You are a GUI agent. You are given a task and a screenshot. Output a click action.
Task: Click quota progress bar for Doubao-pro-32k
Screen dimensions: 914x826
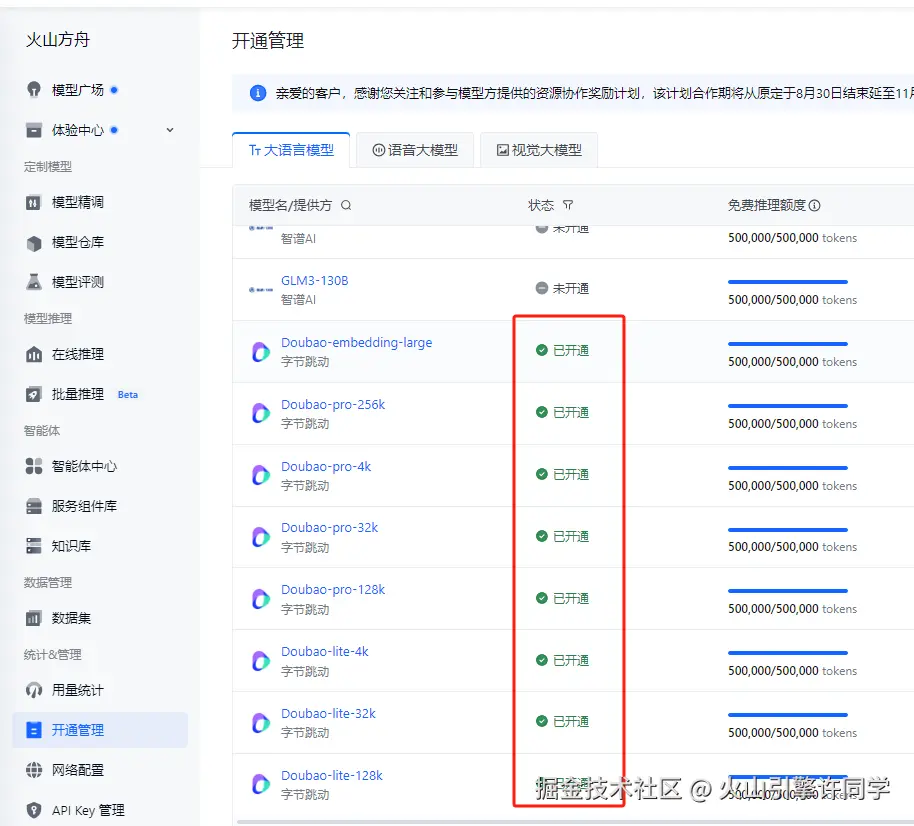tap(788, 530)
